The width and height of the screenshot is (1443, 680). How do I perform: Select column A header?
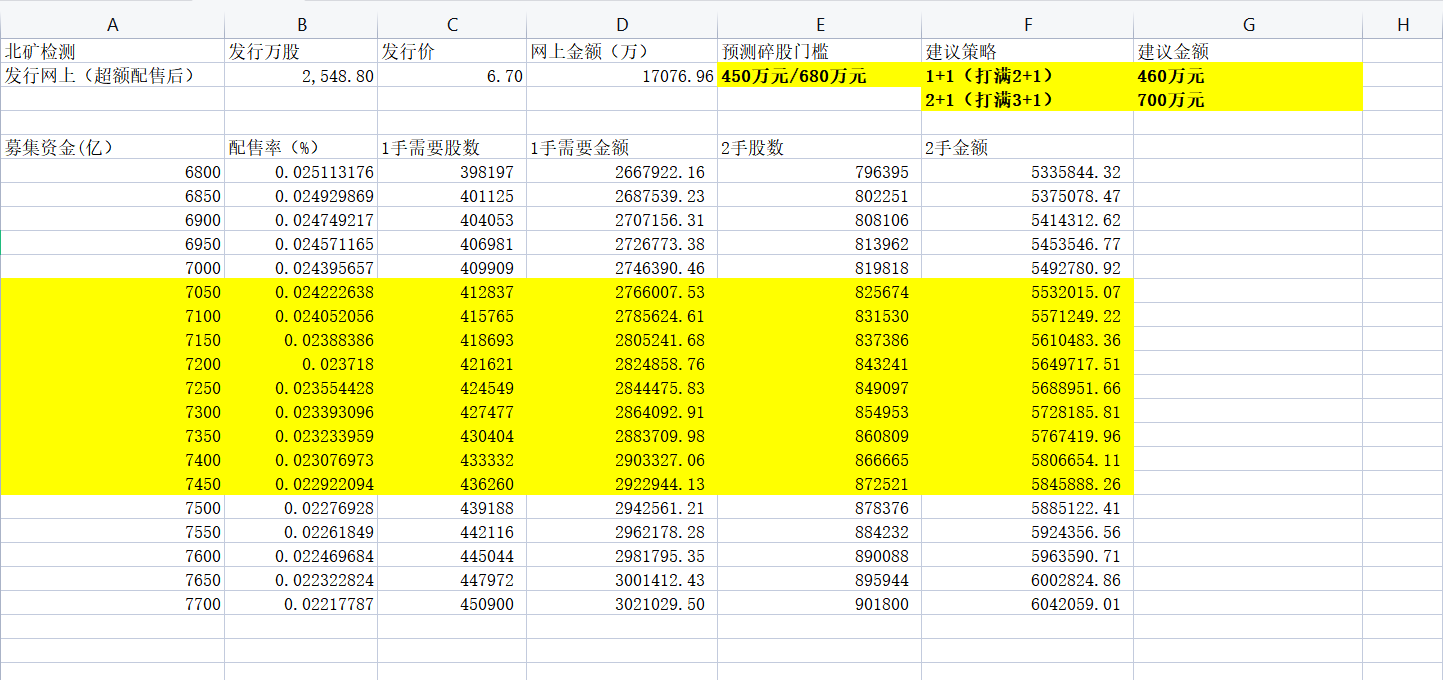click(112, 25)
